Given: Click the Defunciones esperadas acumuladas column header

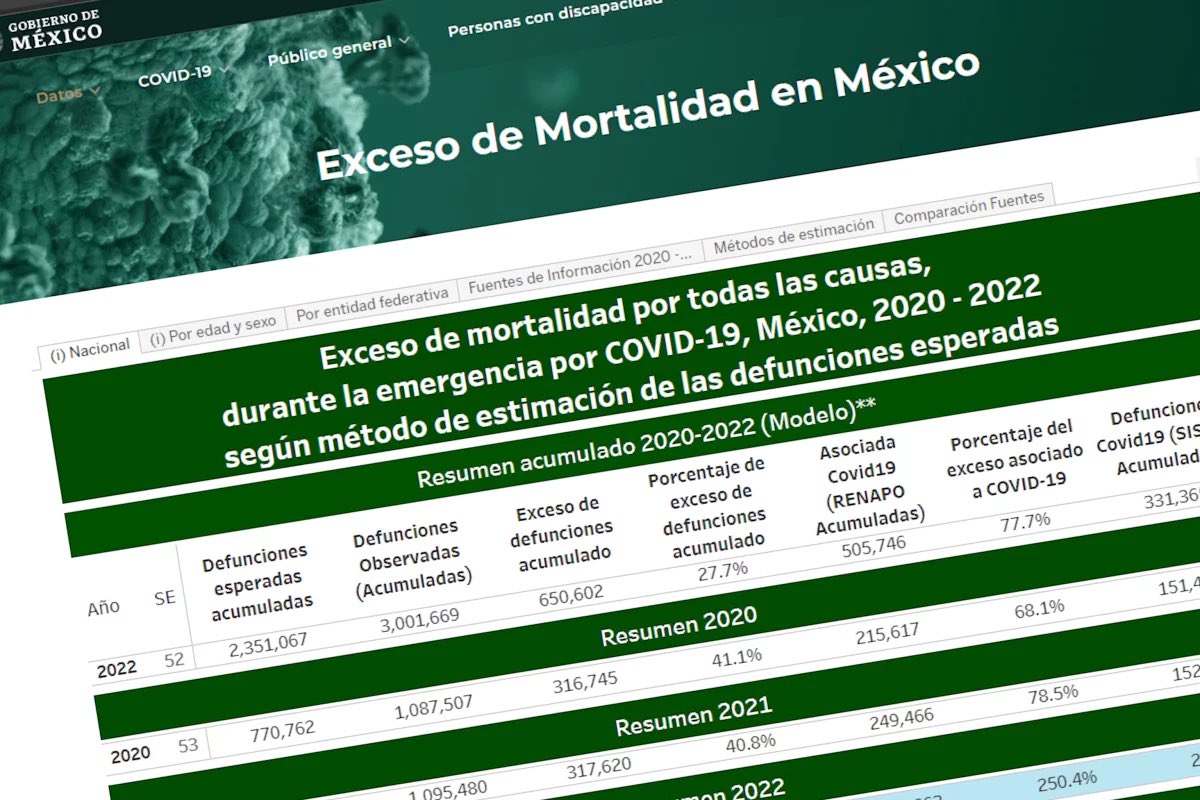Looking at the screenshot, I should [258, 583].
